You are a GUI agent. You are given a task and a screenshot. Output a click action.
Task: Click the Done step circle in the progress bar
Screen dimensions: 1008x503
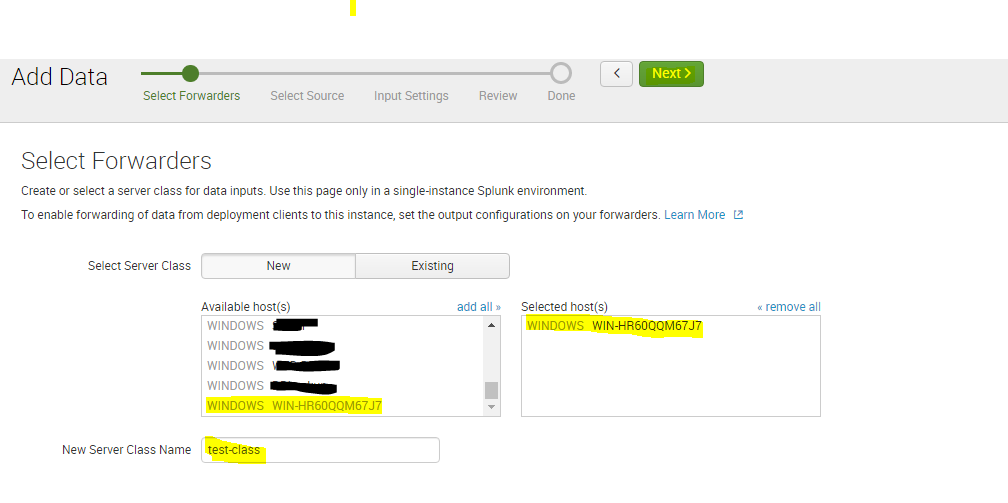pyautogui.click(x=561, y=73)
